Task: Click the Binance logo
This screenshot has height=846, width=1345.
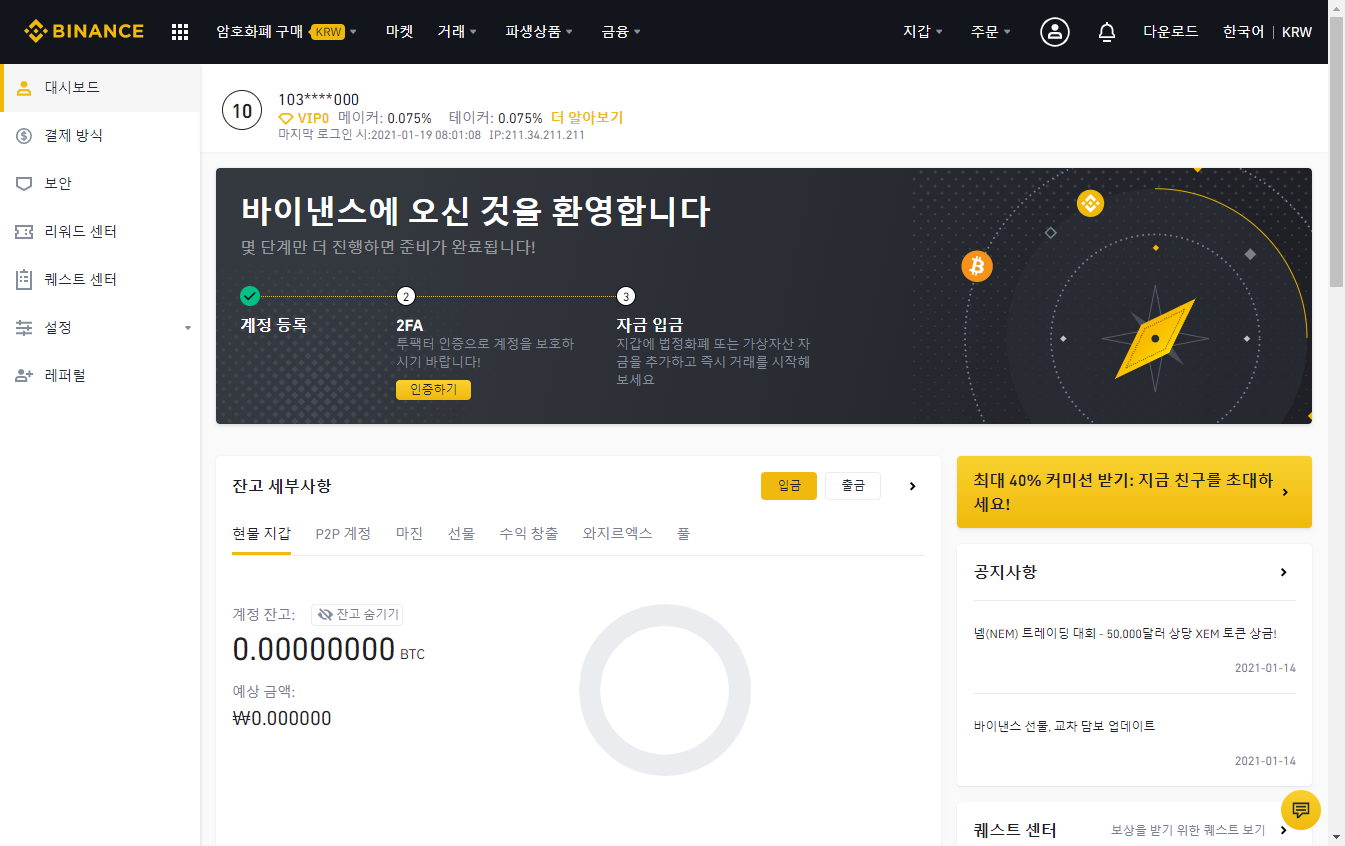Action: [x=84, y=31]
